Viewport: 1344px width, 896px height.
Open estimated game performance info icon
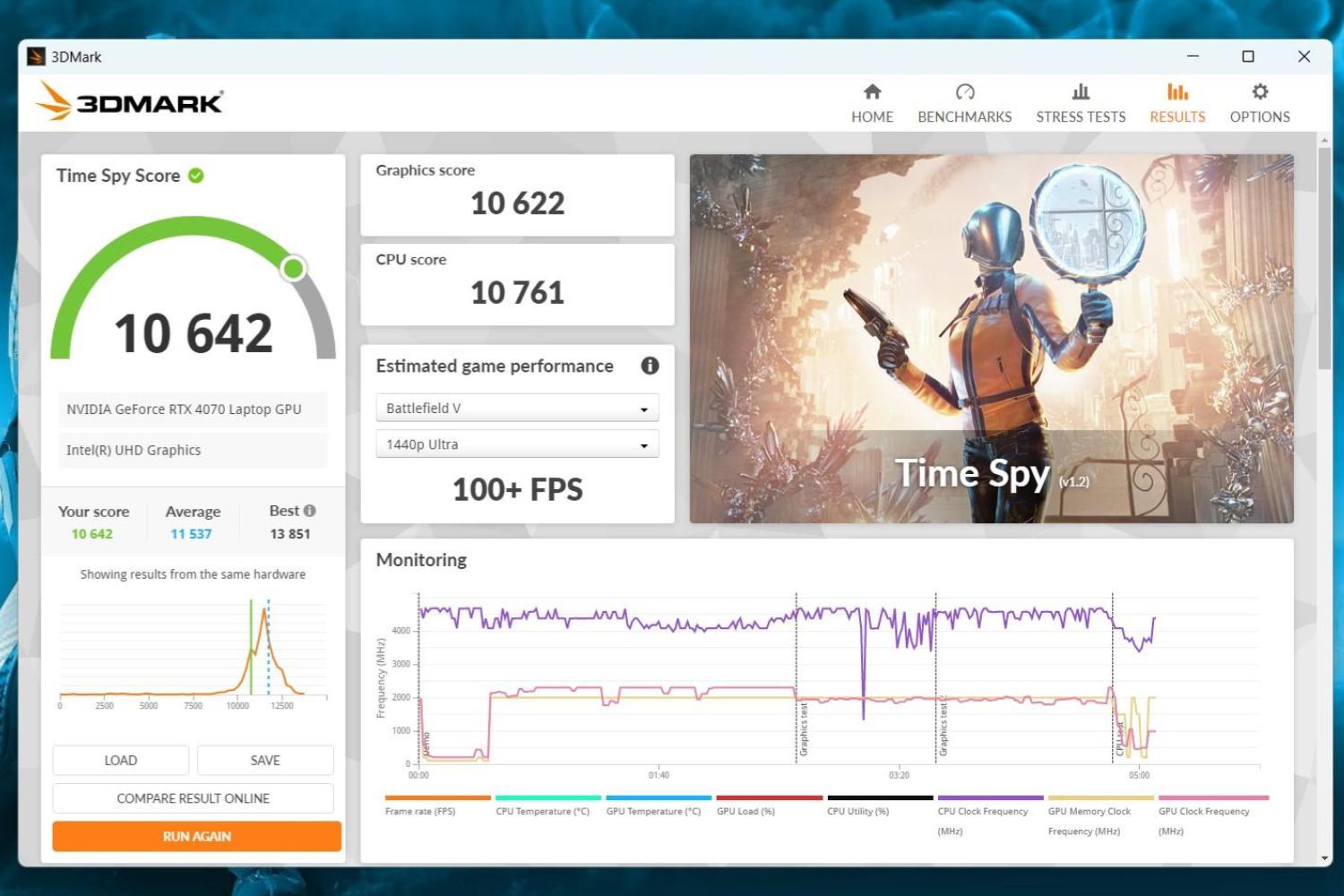tap(650, 366)
